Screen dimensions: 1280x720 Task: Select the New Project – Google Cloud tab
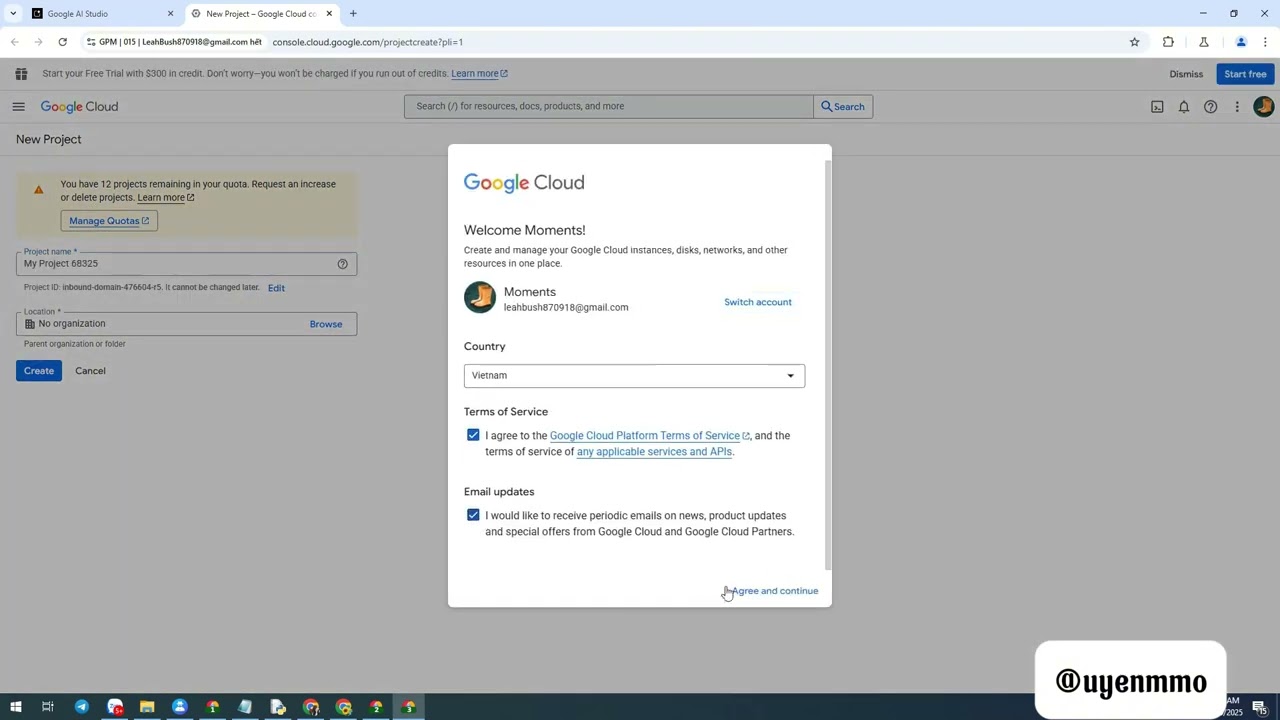(261, 14)
